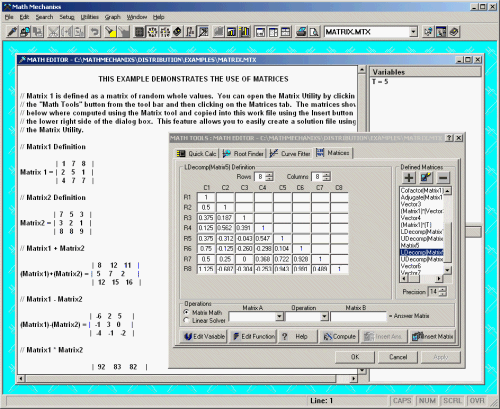Click the Cut scissors toolbar icon
This screenshot has height=409, width=500.
coord(53,32)
